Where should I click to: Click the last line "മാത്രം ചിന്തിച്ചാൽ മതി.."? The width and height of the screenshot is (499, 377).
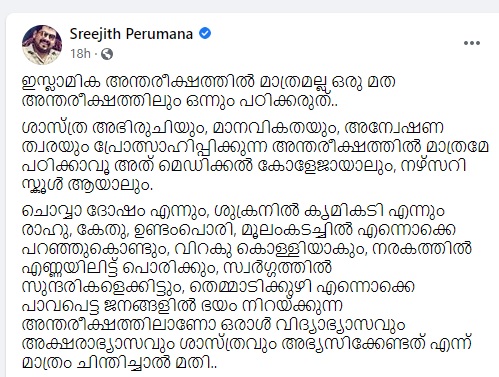119,362
